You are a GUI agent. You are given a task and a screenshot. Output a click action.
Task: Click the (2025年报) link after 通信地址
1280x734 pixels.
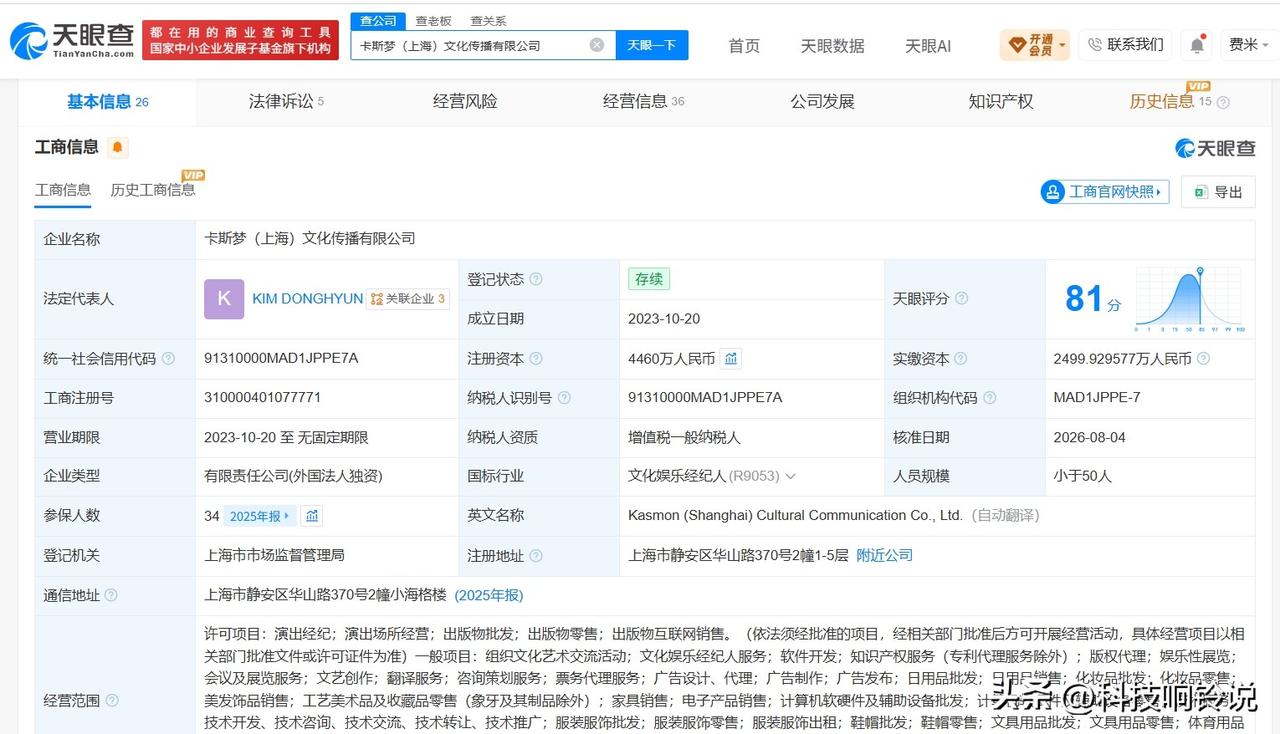point(489,595)
